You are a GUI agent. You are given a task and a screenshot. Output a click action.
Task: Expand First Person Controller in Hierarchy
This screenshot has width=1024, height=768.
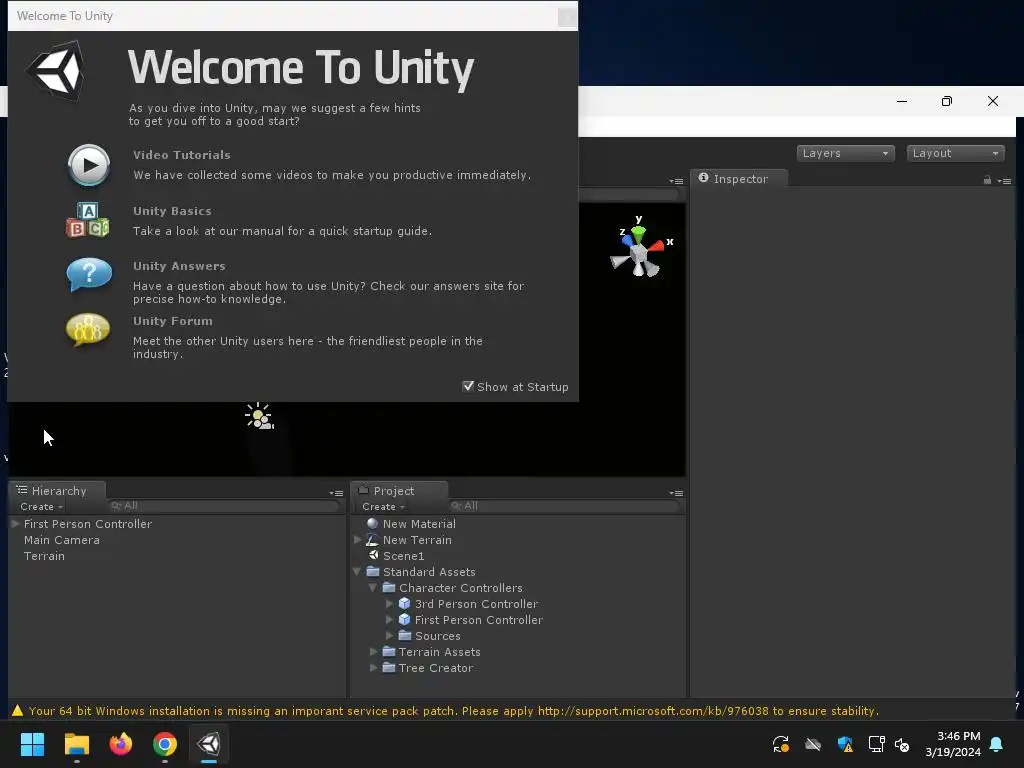15,524
